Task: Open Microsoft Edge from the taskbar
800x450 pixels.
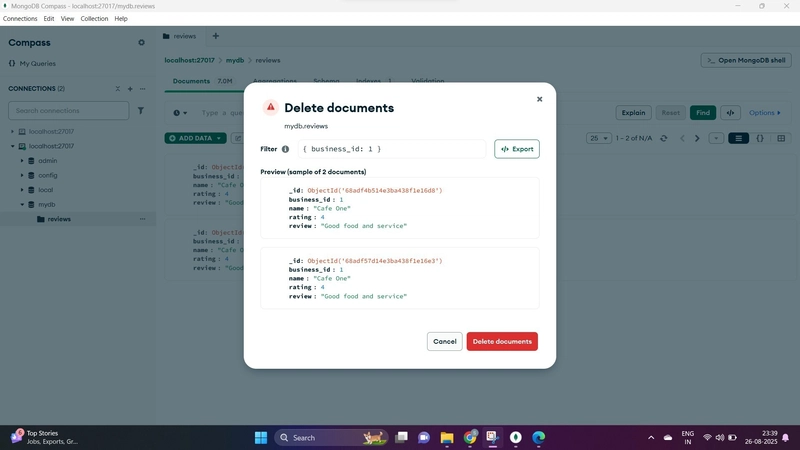Action: pos(539,437)
